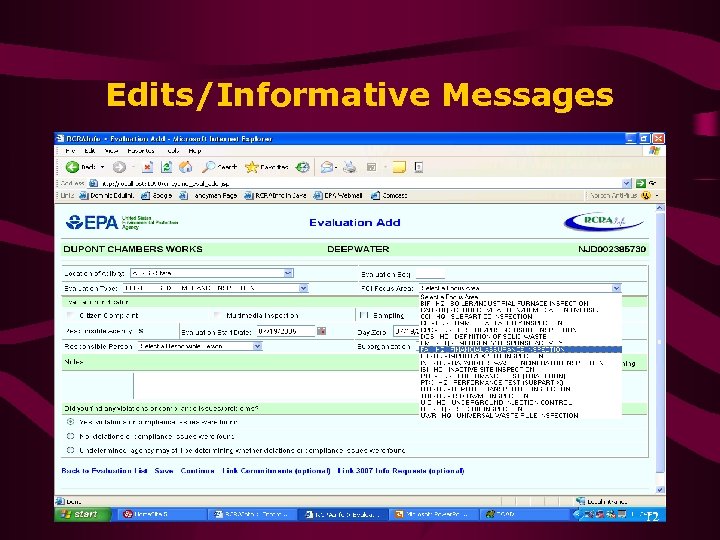Click the Print icon in toolbar
720x540 pixels.
tap(350, 167)
